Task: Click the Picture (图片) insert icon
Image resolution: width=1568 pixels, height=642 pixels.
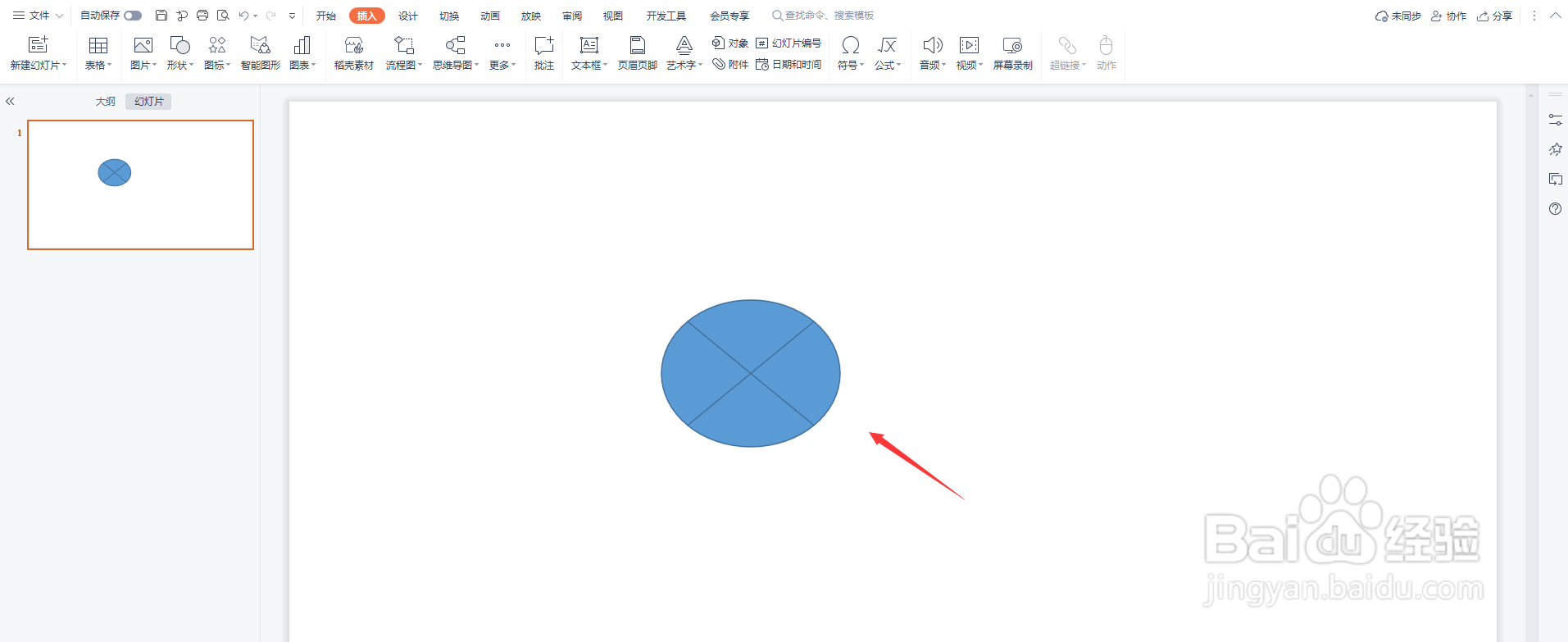Action: pos(143,45)
